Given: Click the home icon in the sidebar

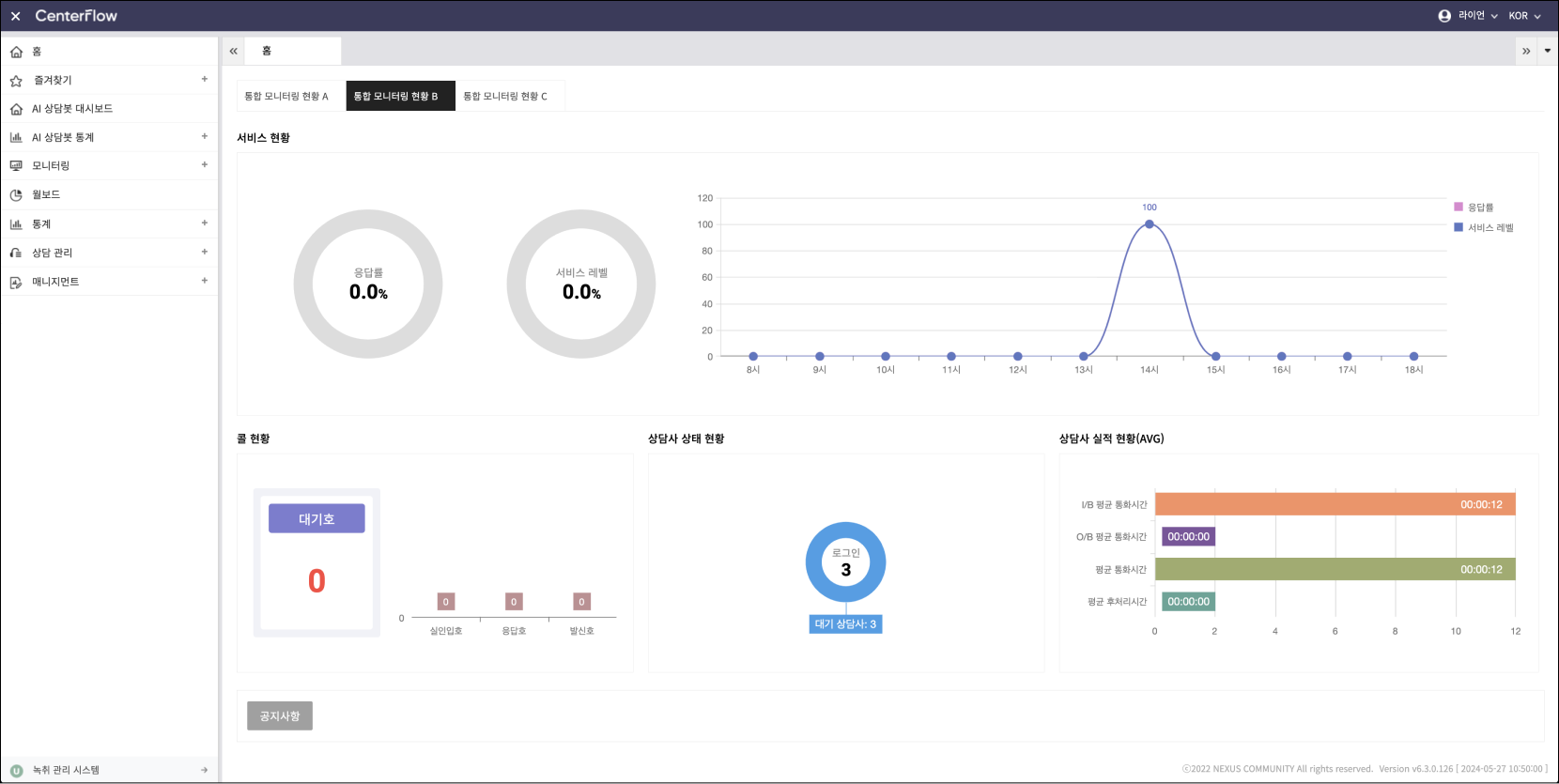Looking at the screenshot, I should tap(16, 52).
